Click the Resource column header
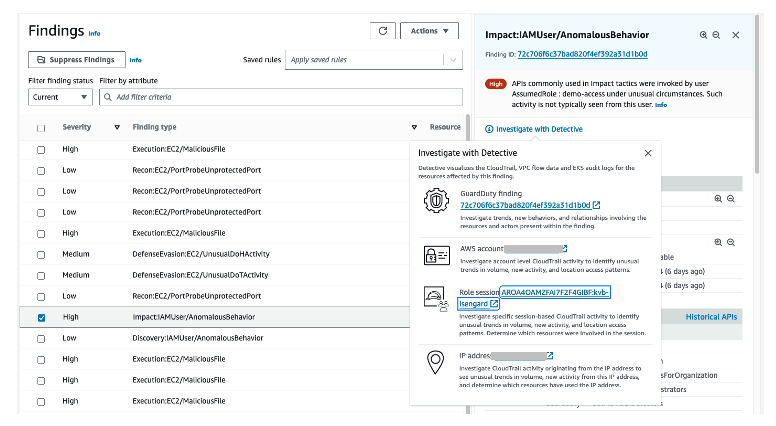Viewport: 776px width, 426px height. (x=445, y=127)
